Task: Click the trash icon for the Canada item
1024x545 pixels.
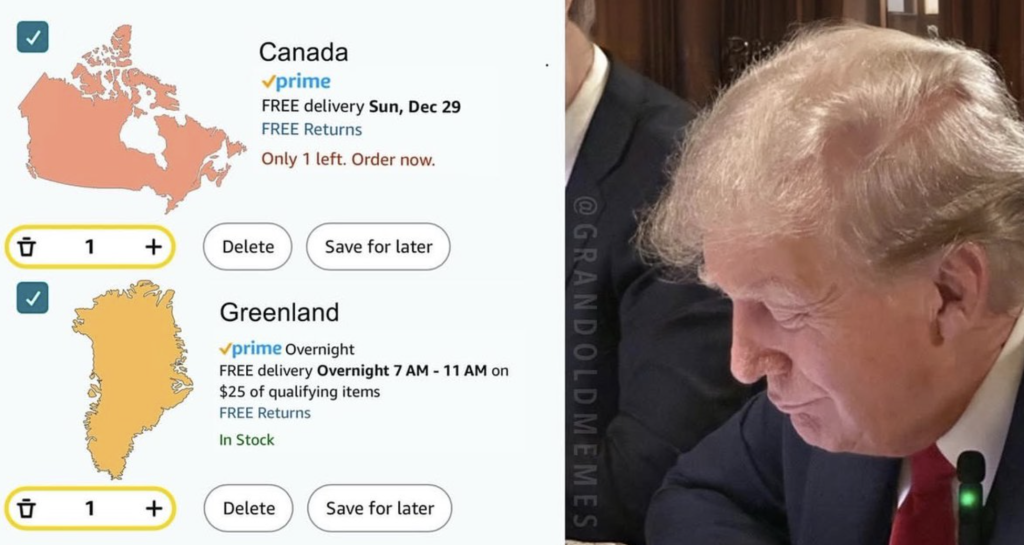Action: click(x=26, y=247)
